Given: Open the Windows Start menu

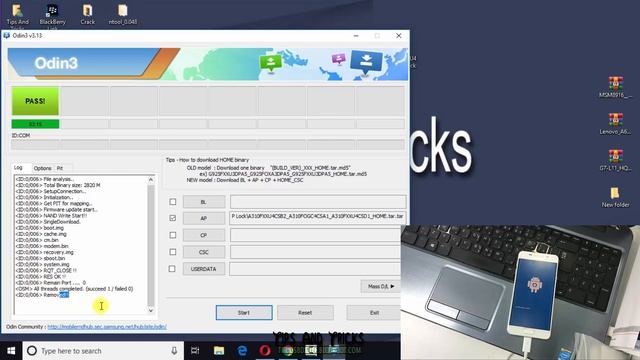Looking at the screenshot, I should (x=11, y=351).
